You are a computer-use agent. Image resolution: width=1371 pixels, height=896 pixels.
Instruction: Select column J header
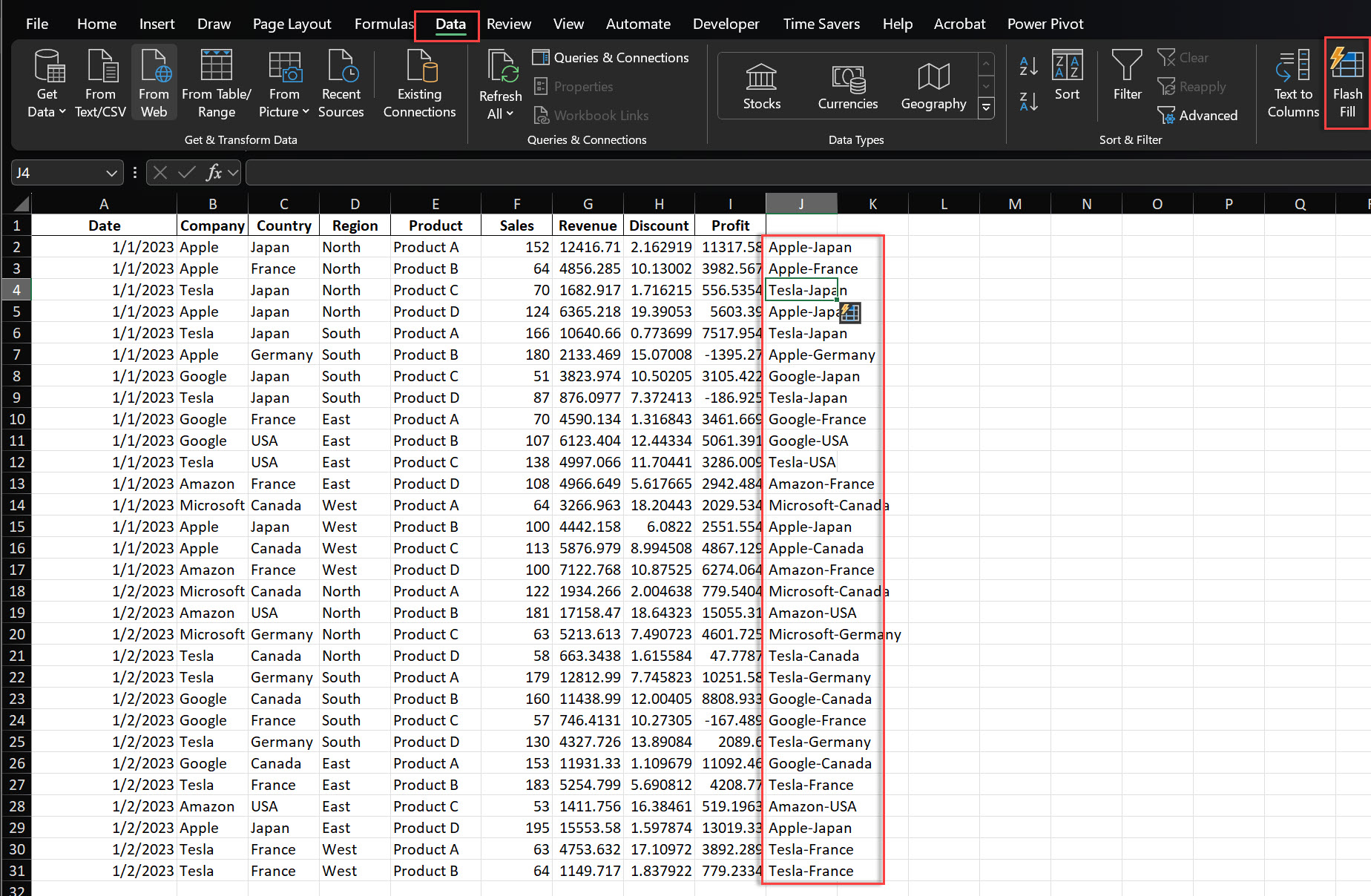pyautogui.click(x=801, y=203)
